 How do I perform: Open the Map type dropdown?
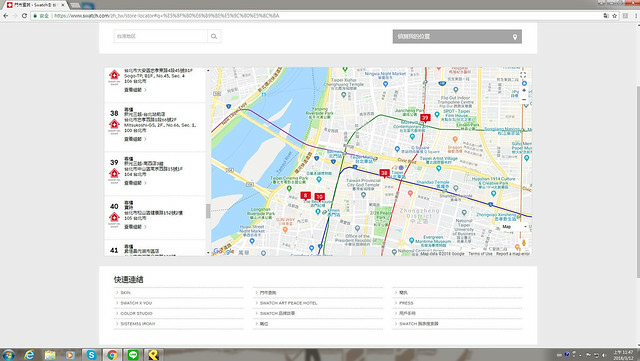coord(513,227)
